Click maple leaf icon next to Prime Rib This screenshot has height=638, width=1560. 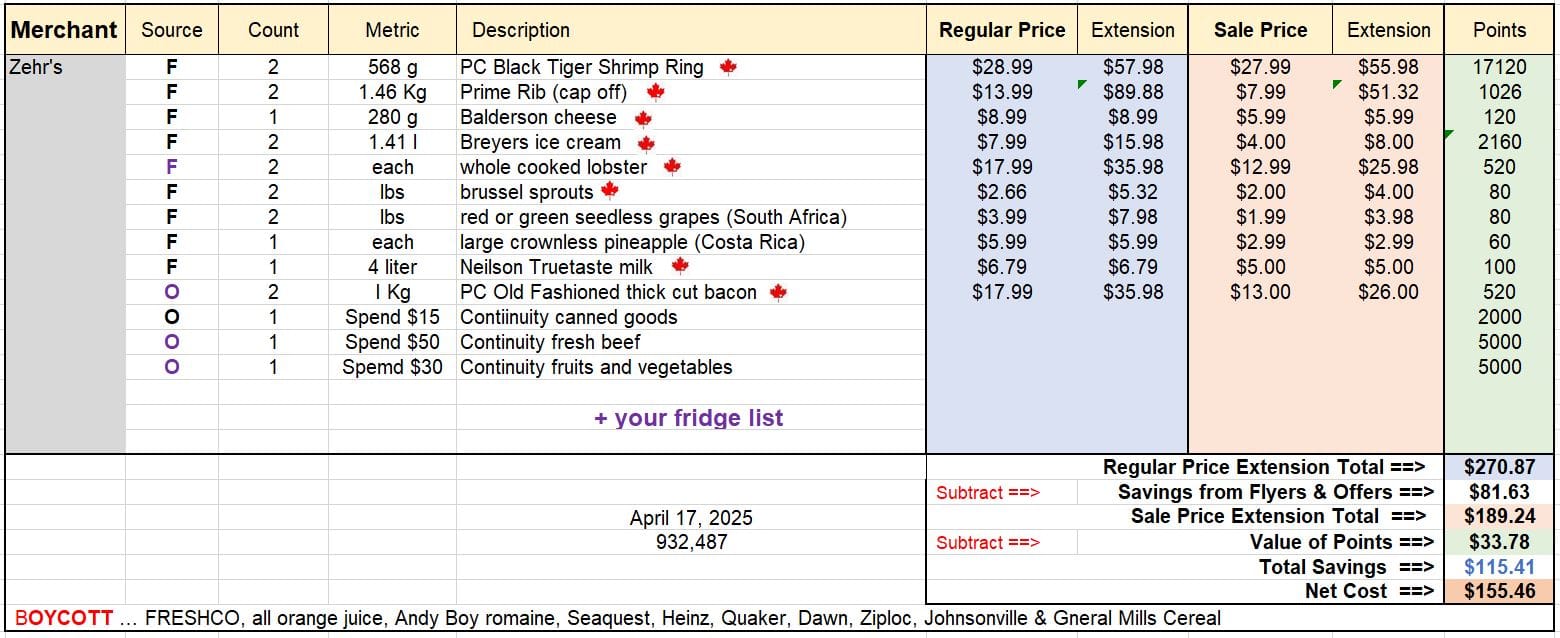pyautogui.click(x=655, y=92)
